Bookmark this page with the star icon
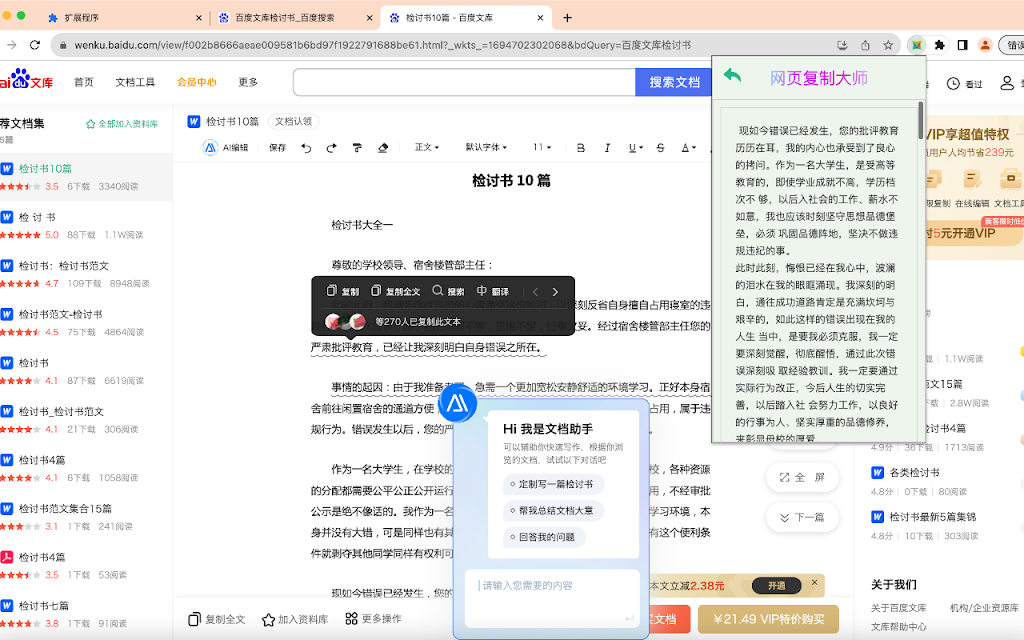Screen dimensions: 1024x640 (x=888, y=45)
